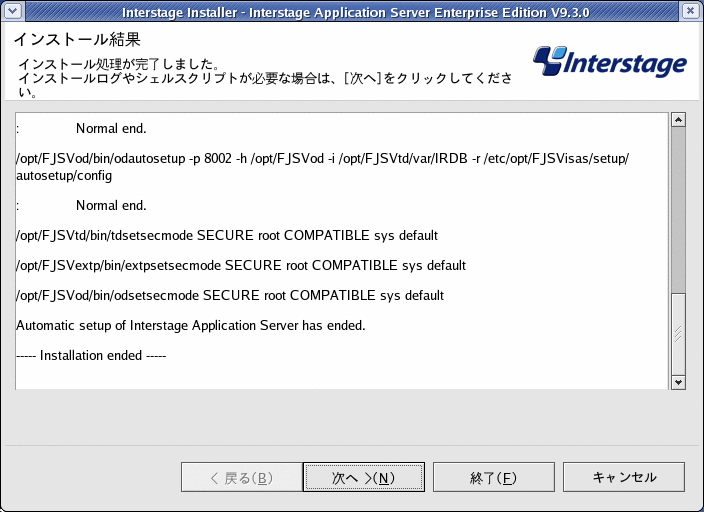Open the window menu icon in title bar
Viewport: 704px width, 512px height.
coord(13,11)
